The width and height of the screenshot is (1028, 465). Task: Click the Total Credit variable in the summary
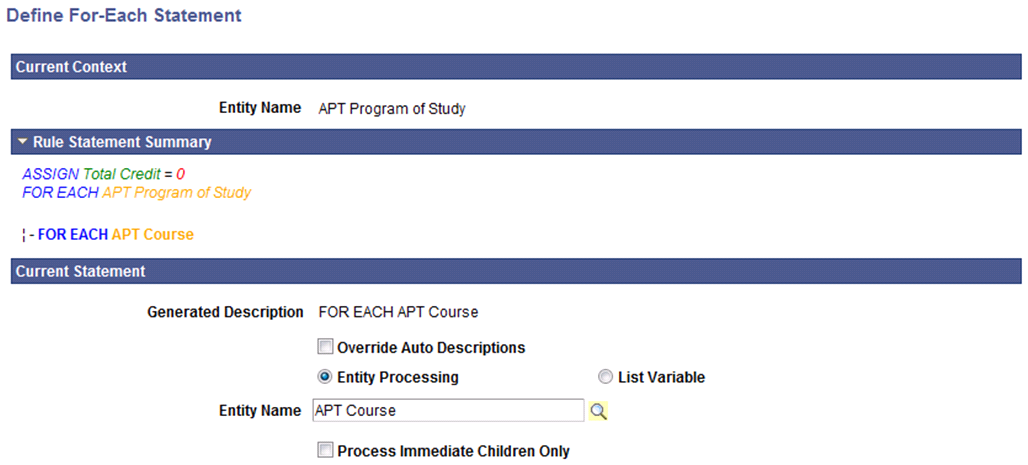click(122, 174)
